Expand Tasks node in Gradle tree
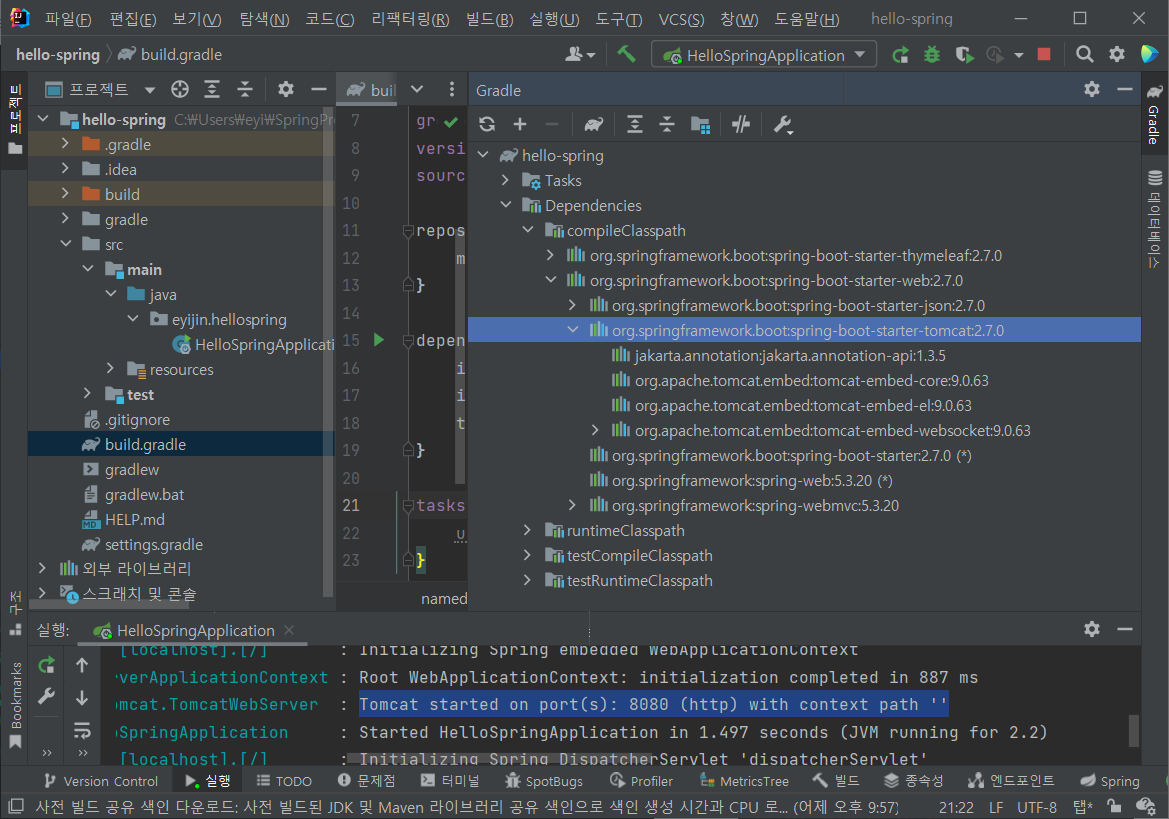This screenshot has width=1169, height=819. point(505,180)
